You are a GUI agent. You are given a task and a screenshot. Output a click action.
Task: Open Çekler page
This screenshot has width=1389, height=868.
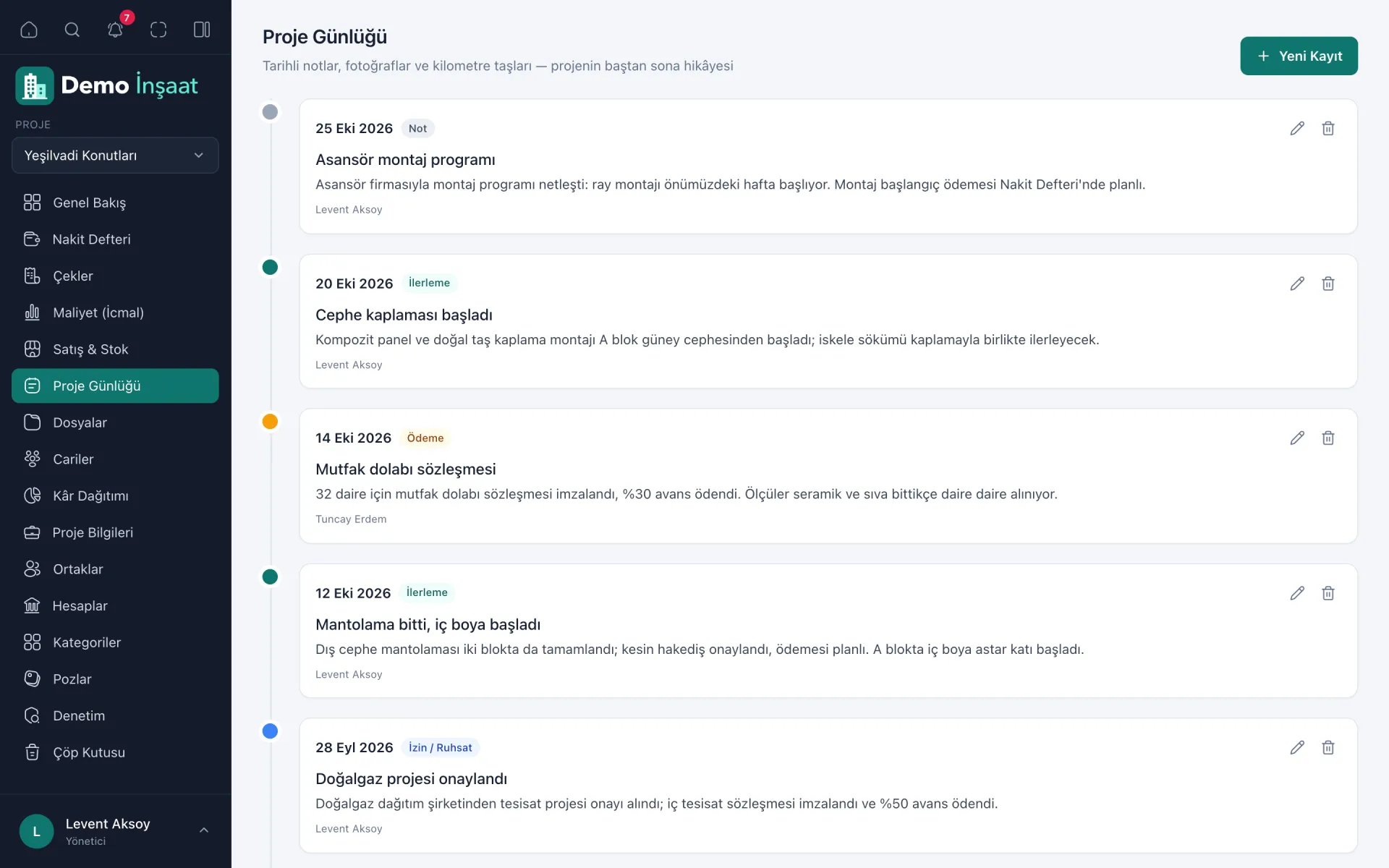115,276
